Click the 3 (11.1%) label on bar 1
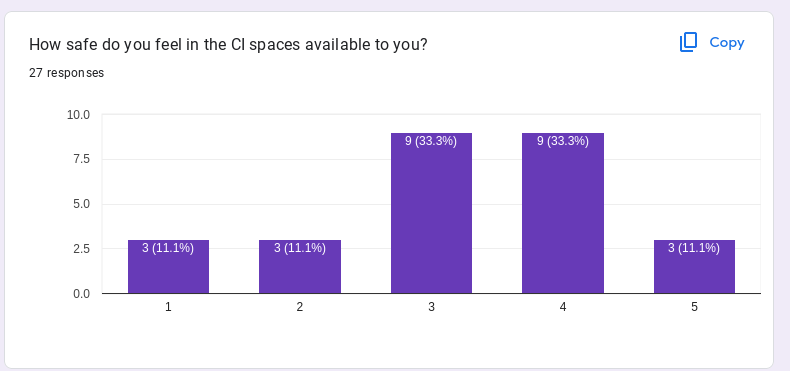The image size is (790, 371). point(168,248)
